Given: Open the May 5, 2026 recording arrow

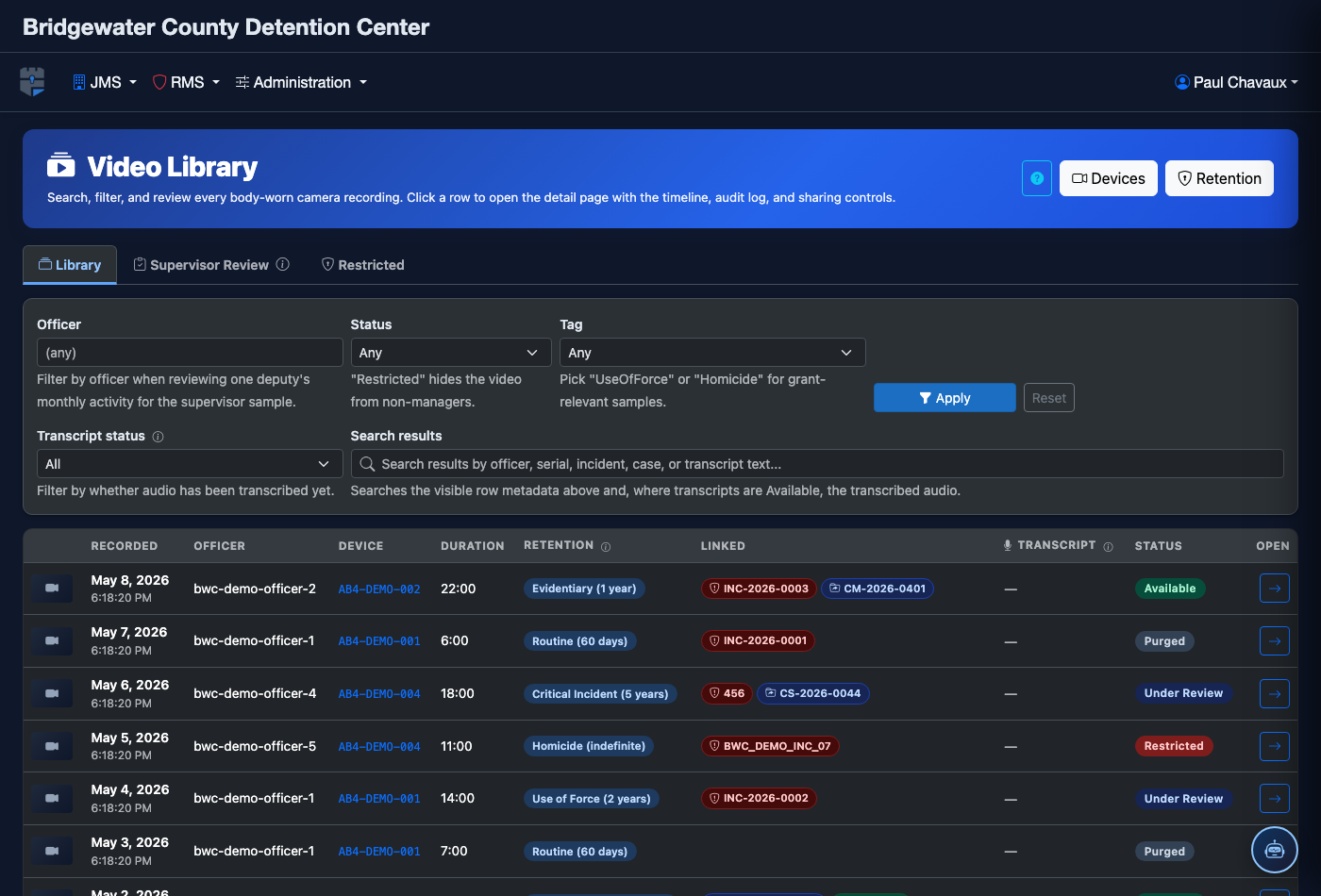Looking at the screenshot, I should pyautogui.click(x=1275, y=746).
